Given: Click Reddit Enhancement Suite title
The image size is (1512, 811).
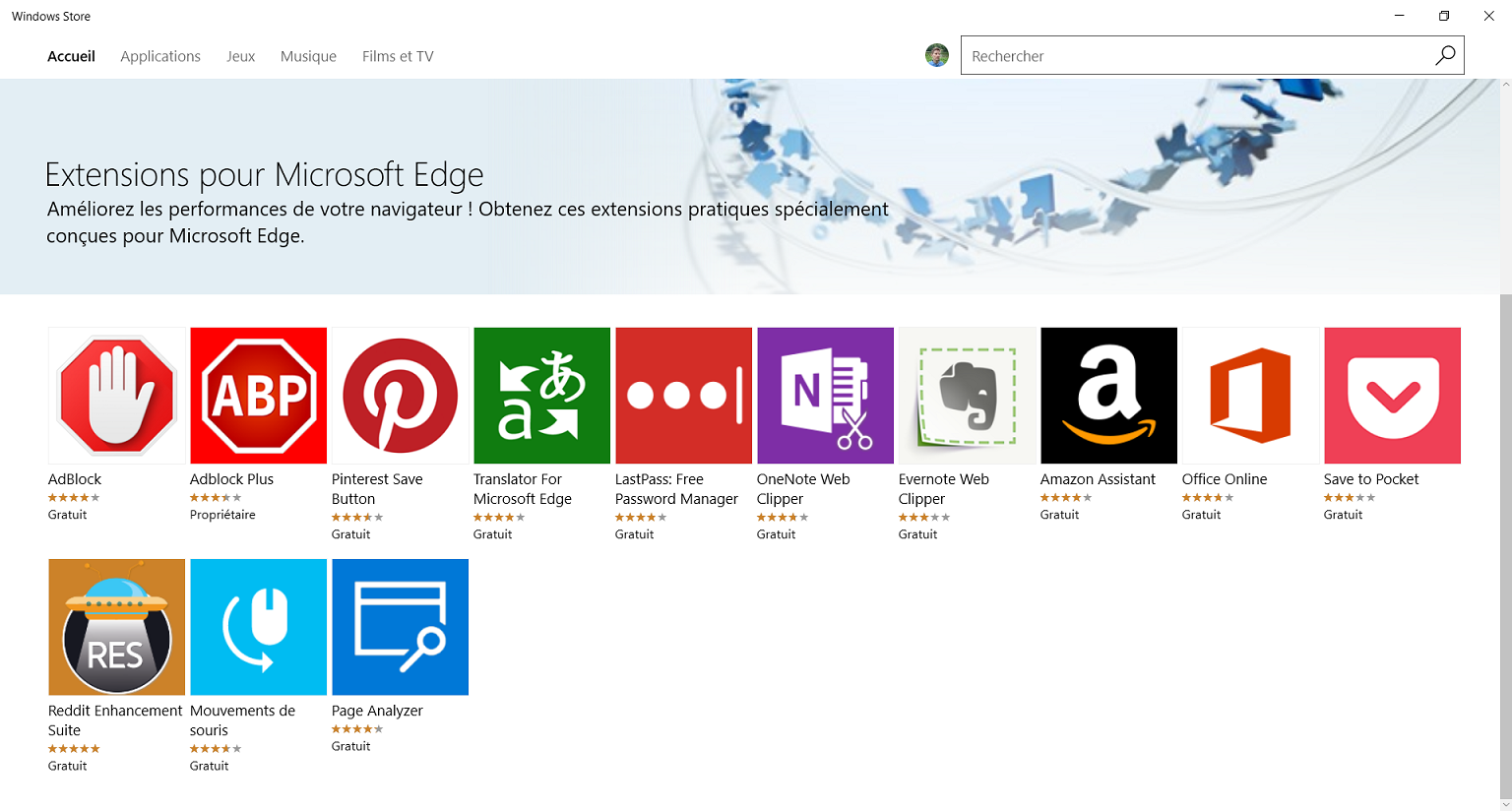Looking at the screenshot, I should [x=115, y=720].
